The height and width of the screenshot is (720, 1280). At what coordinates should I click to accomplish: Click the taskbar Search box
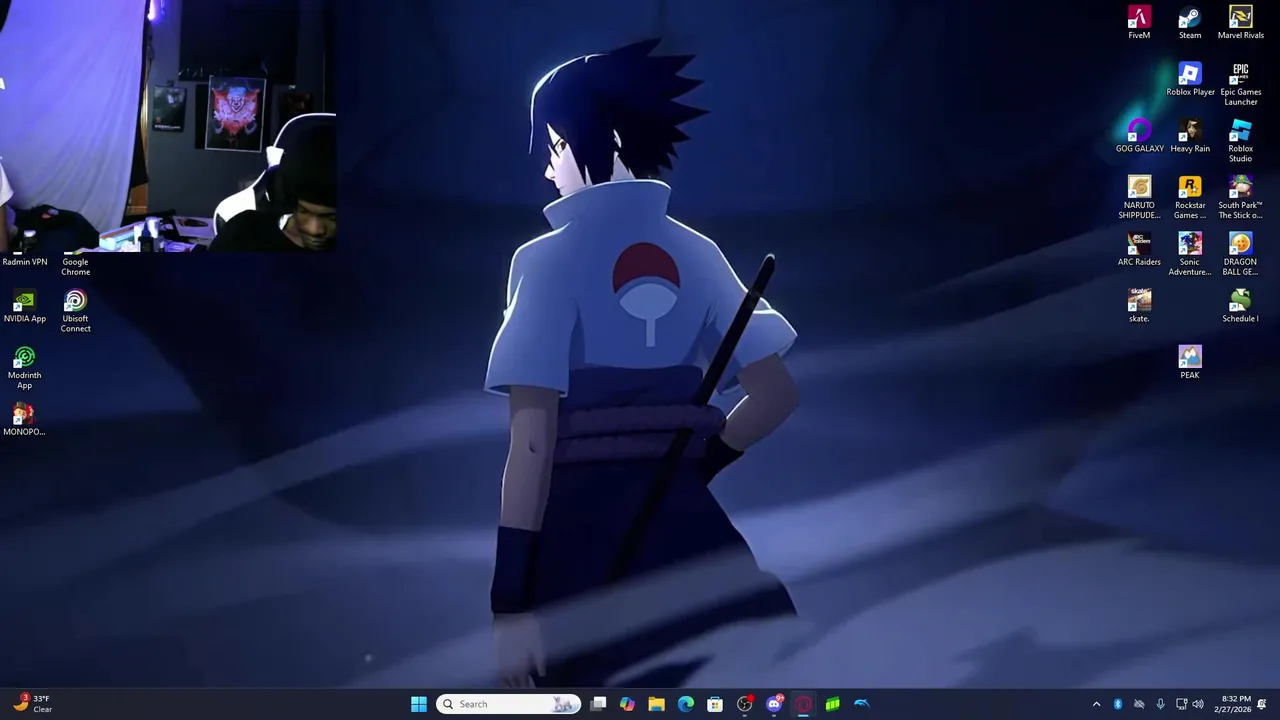509,704
